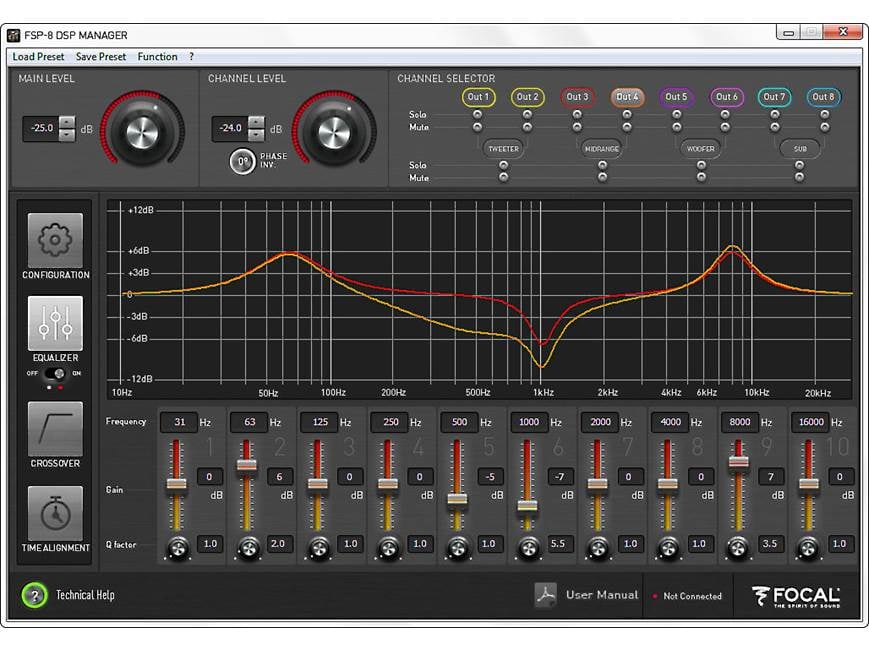Select the Out 4 channel button
869x652 pixels.
(627, 97)
